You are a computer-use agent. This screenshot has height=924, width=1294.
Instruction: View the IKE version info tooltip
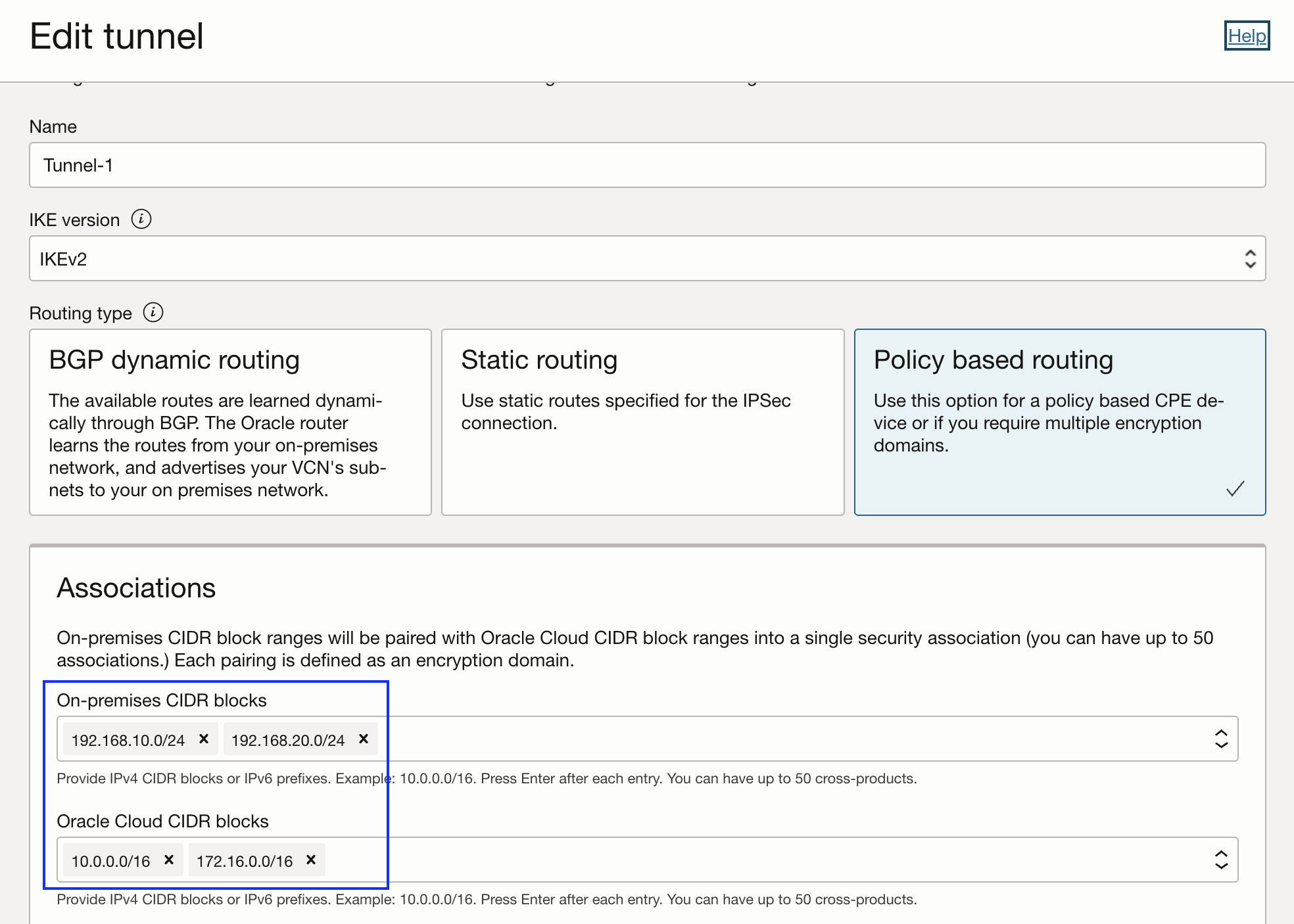(x=141, y=219)
